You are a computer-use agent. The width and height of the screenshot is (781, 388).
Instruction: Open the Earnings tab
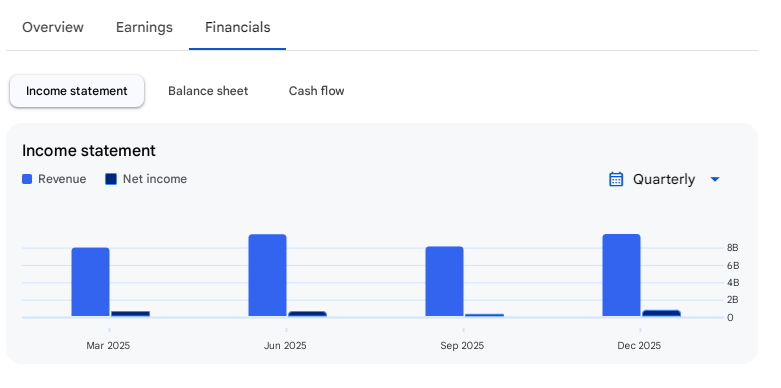point(144,27)
